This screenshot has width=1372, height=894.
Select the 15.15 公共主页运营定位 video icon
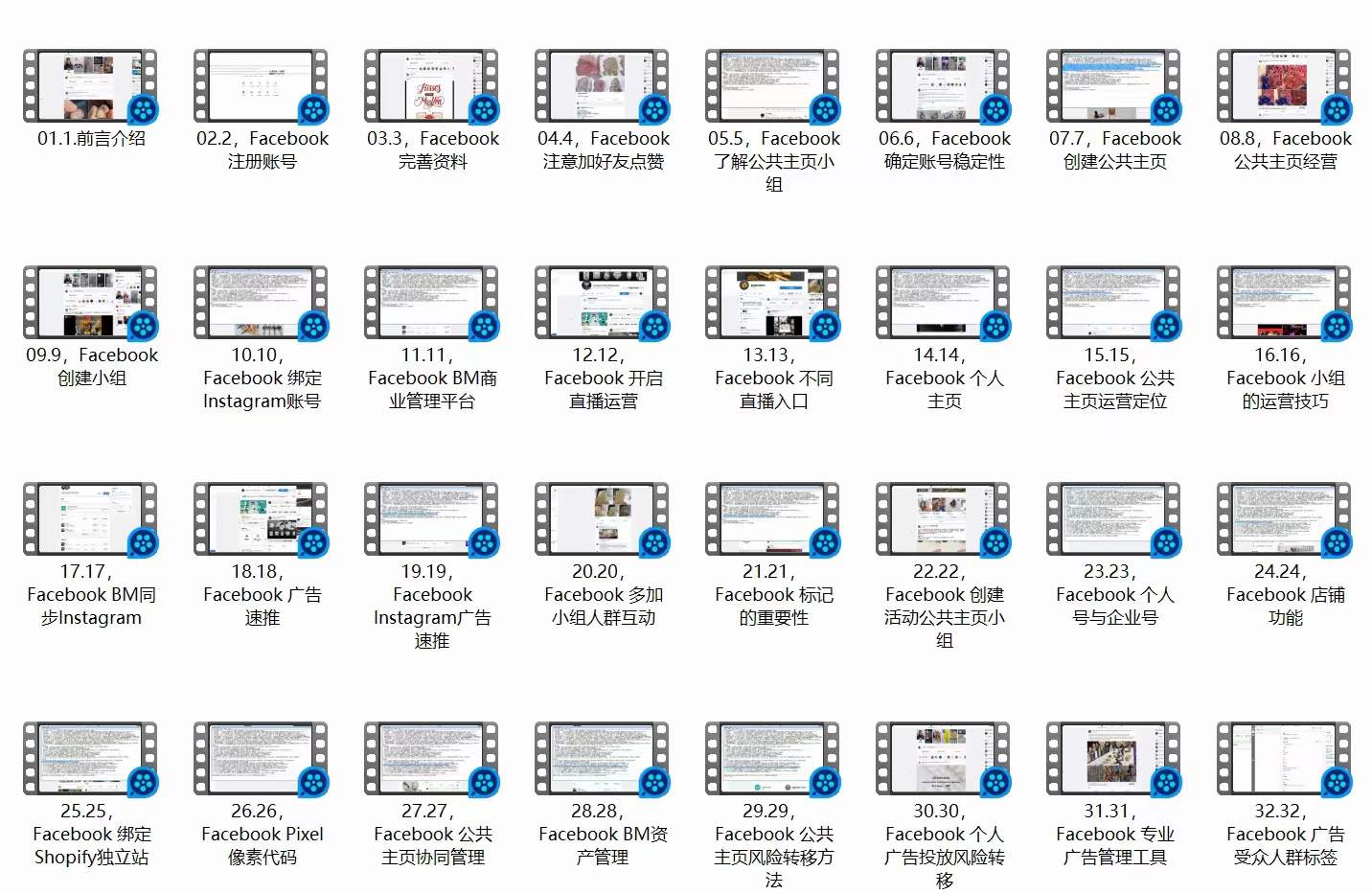[1114, 303]
